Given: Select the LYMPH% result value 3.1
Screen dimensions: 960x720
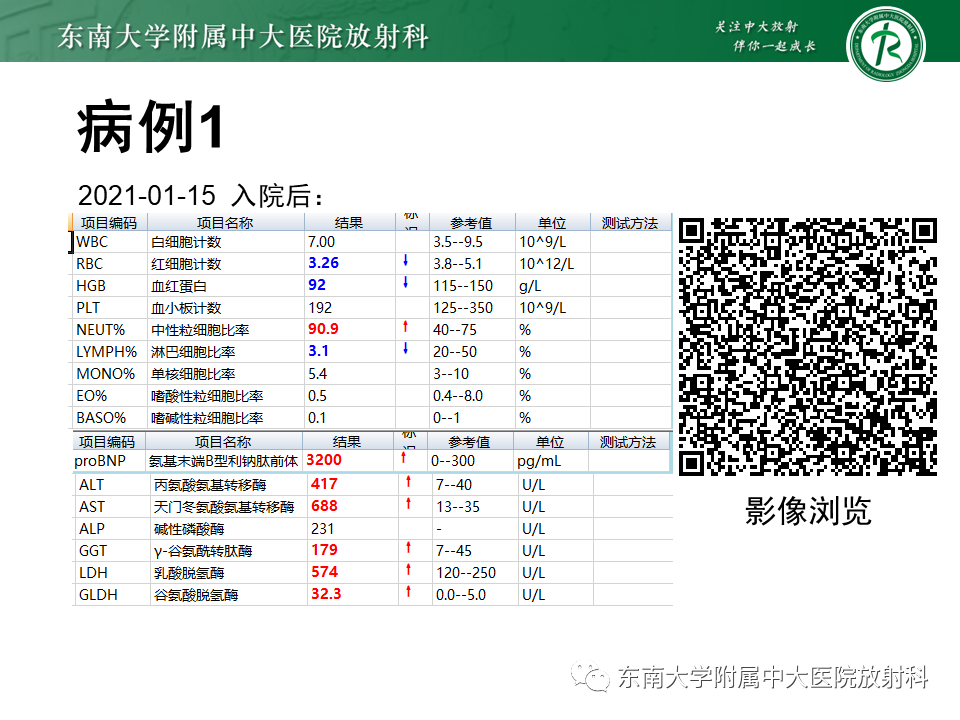Looking at the screenshot, I should click(x=318, y=351).
